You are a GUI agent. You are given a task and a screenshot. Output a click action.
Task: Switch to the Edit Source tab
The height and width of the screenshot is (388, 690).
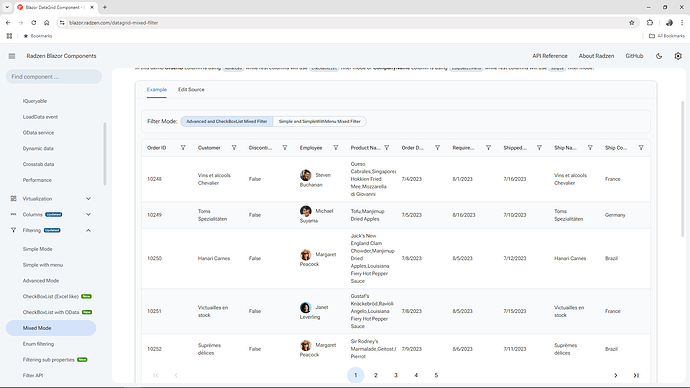pyautogui.click(x=191, y=89)
